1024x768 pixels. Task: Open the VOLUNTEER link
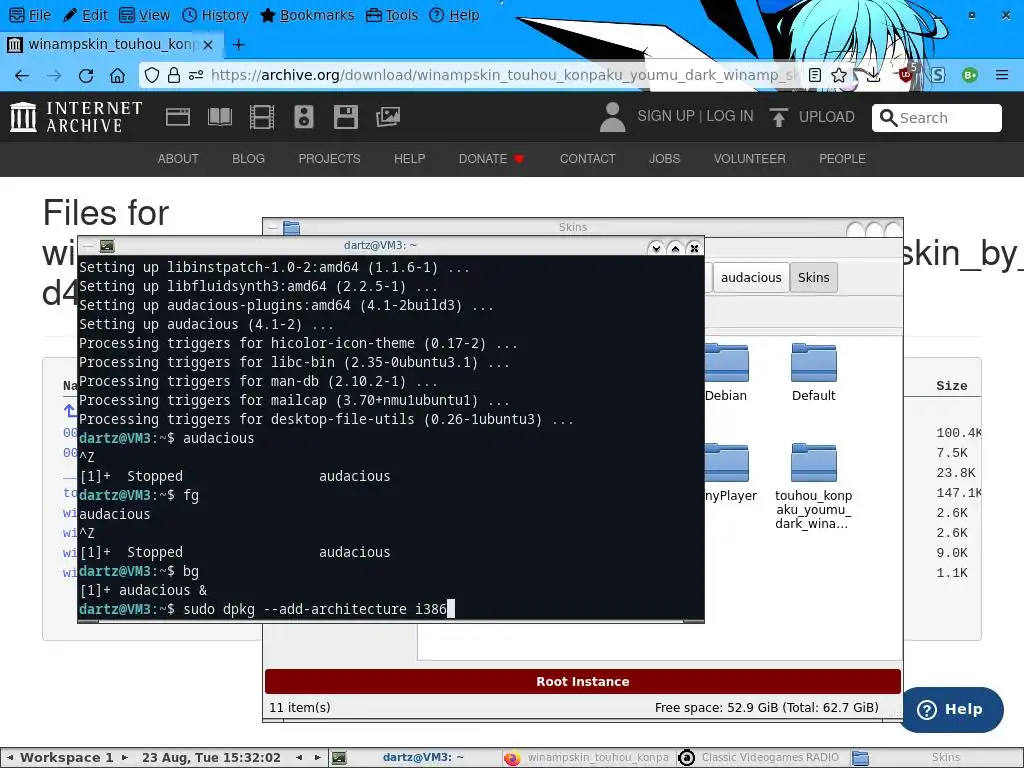749,159
